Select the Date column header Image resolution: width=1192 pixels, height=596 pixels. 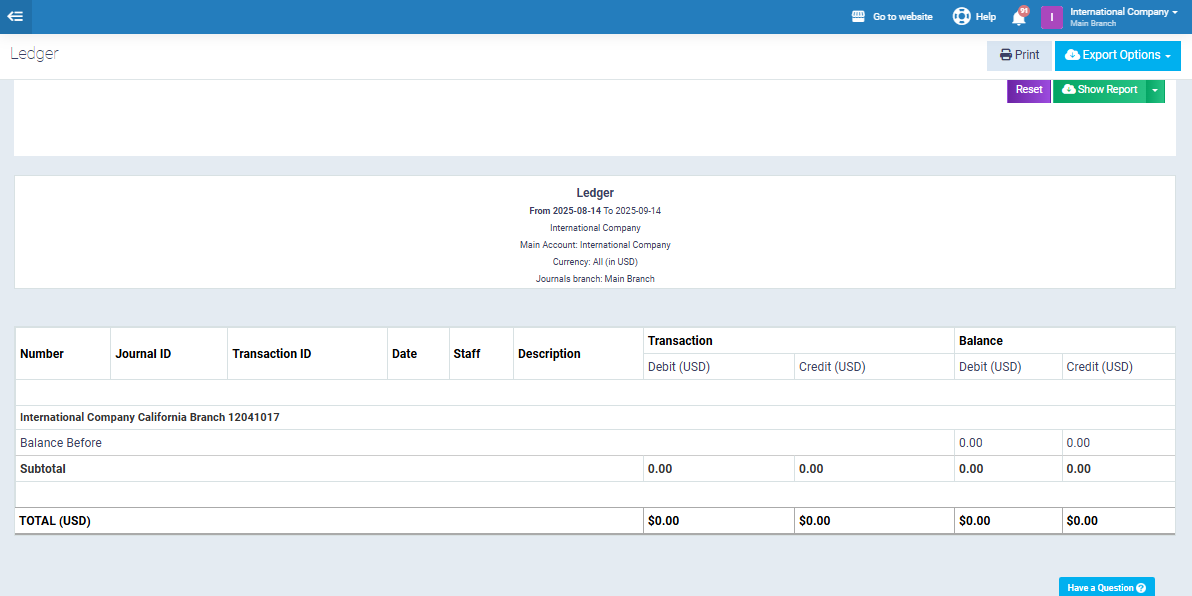coord(404,354)
